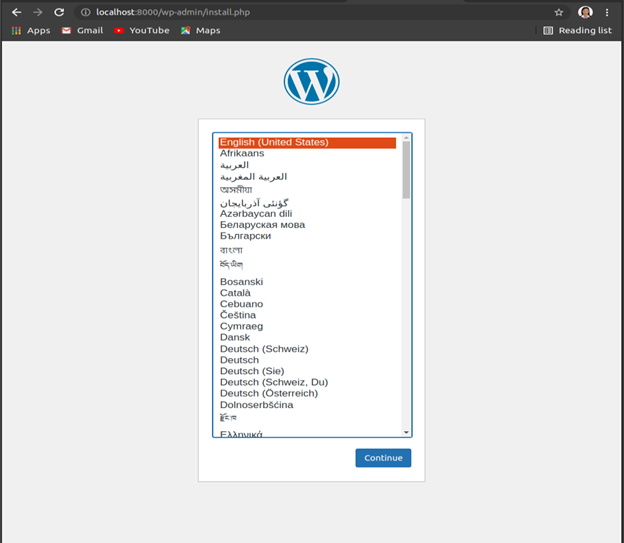Viewport: 624px width, 543px height.
Task: Select Deutsch (Sie) option
Action: (307, 371)
